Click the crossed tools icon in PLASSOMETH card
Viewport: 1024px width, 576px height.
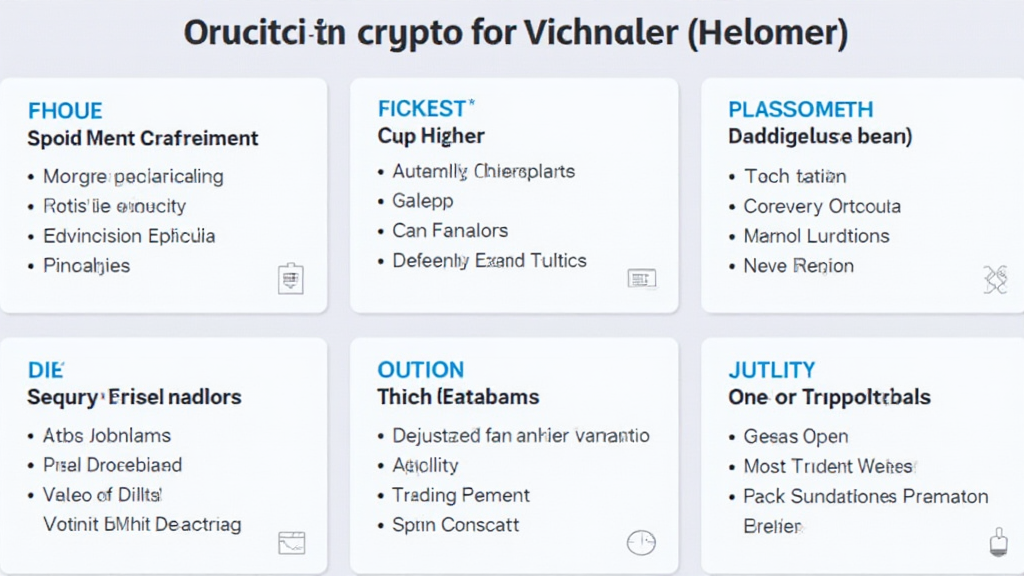click(x=993, y=279)
